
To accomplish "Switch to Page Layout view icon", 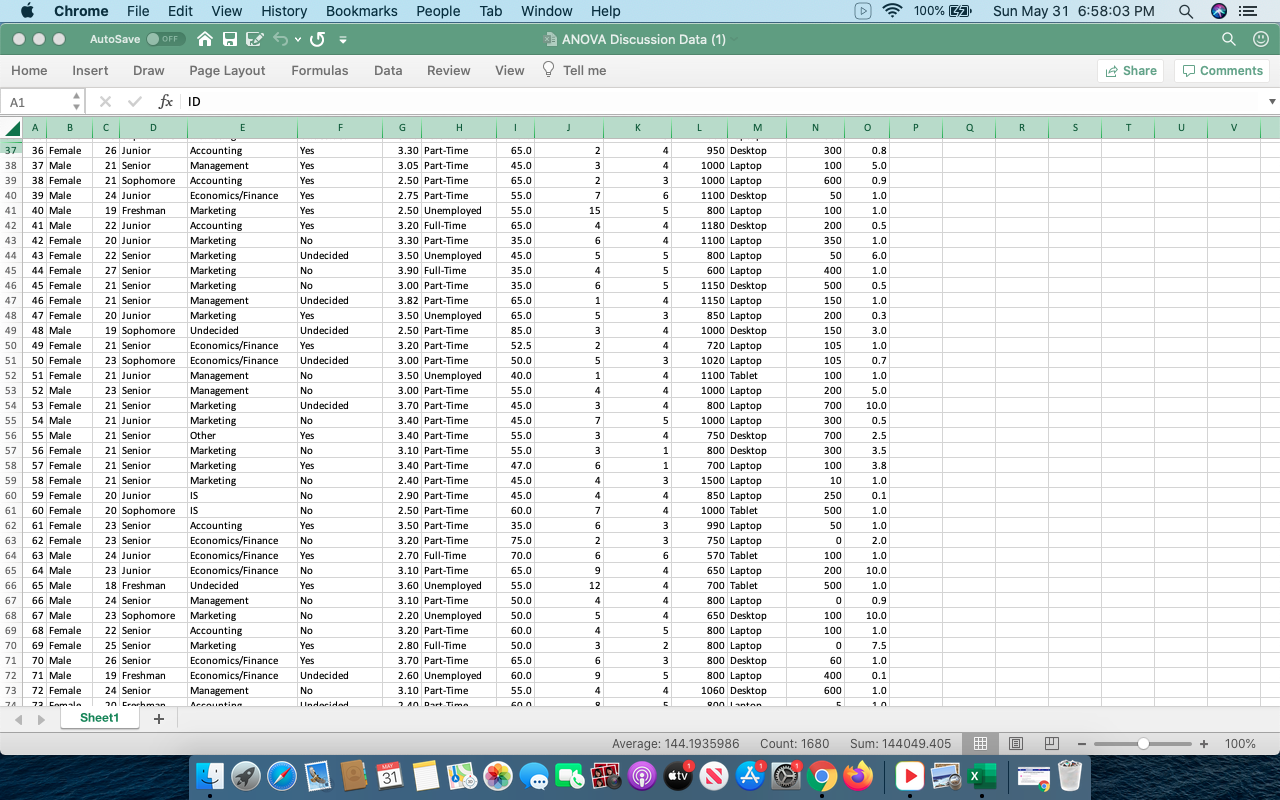I will pyautogui.click(x=1016, y=744).
